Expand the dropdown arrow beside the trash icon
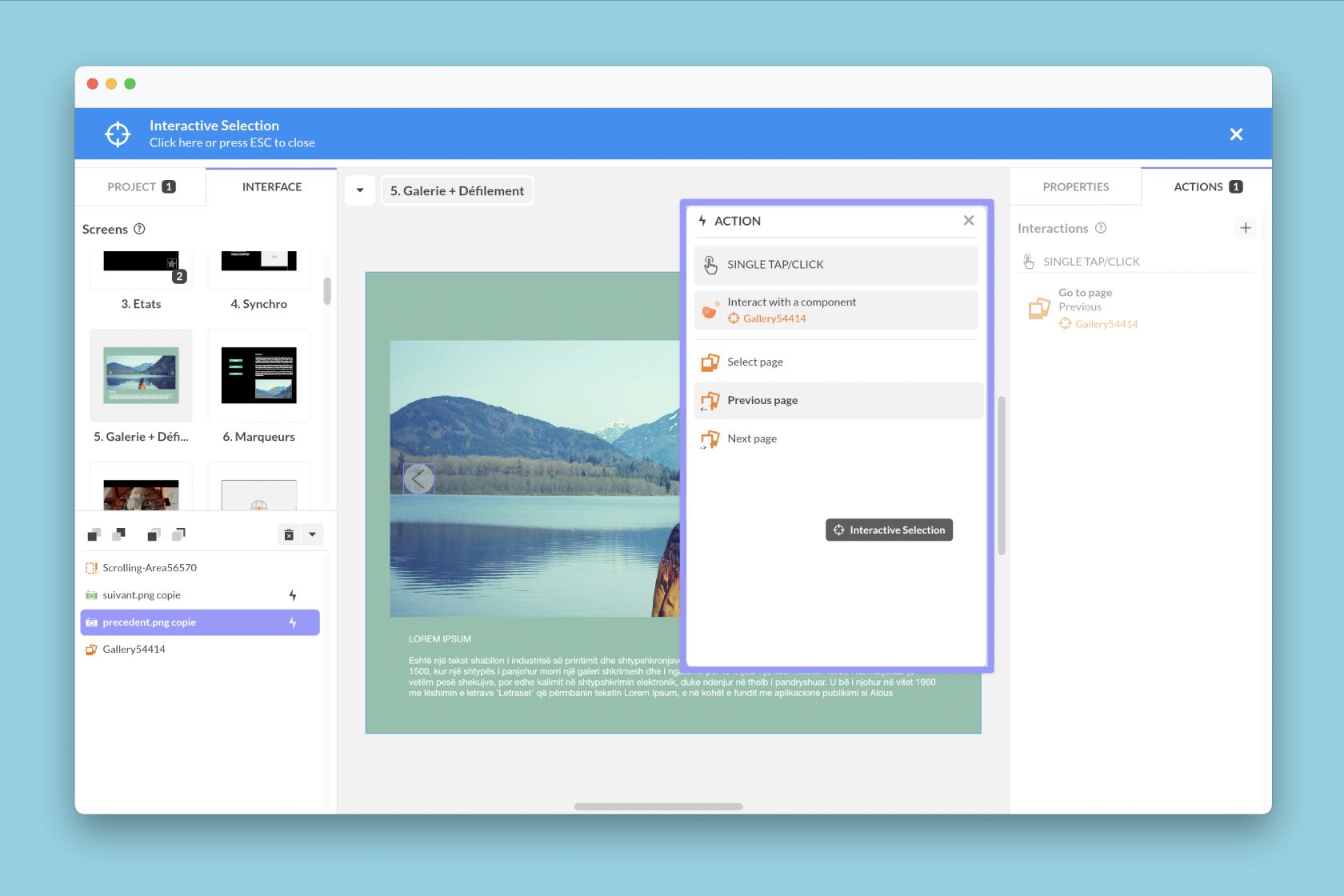The width and height of the screenshot is (1344, 896). point(312,534)
